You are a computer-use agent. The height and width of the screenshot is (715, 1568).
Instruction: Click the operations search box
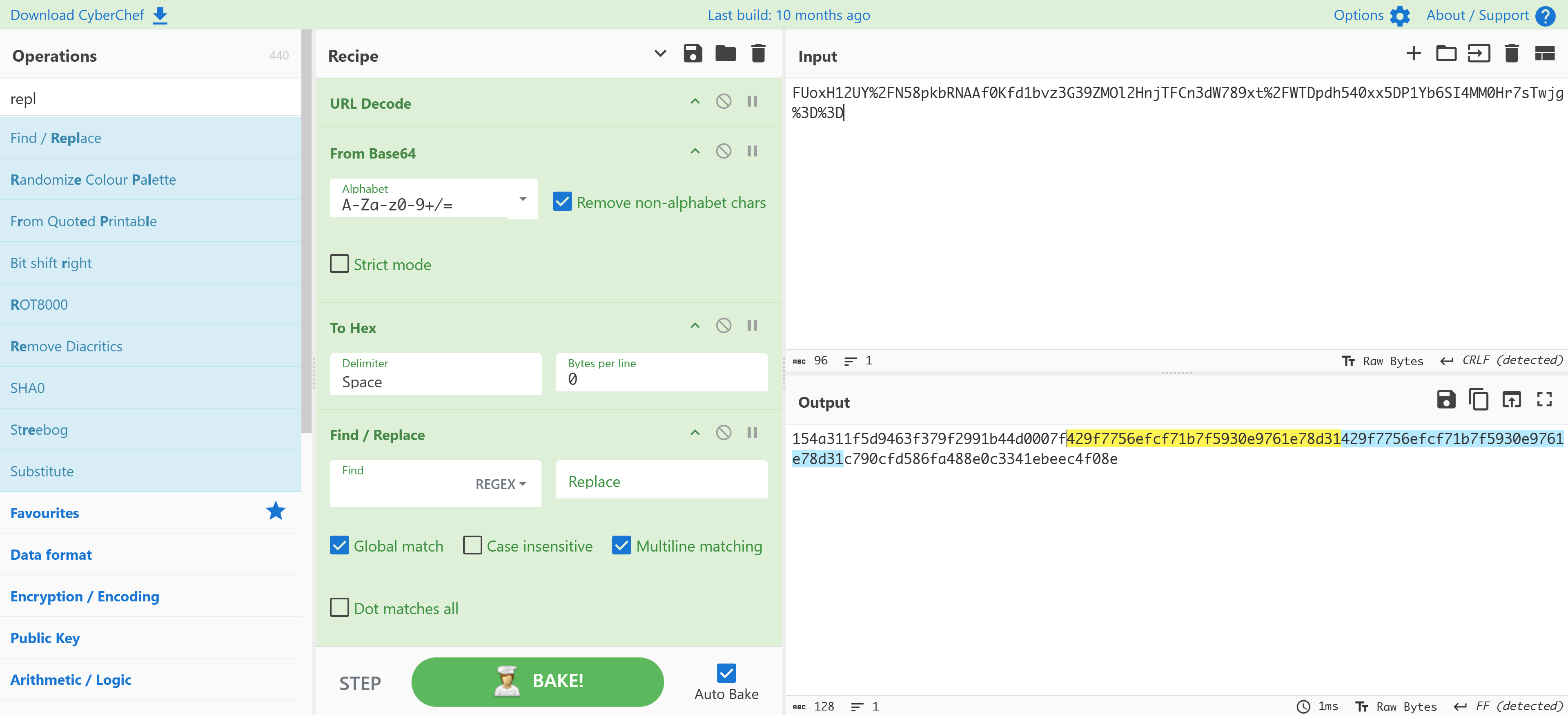tap(150, 98)
